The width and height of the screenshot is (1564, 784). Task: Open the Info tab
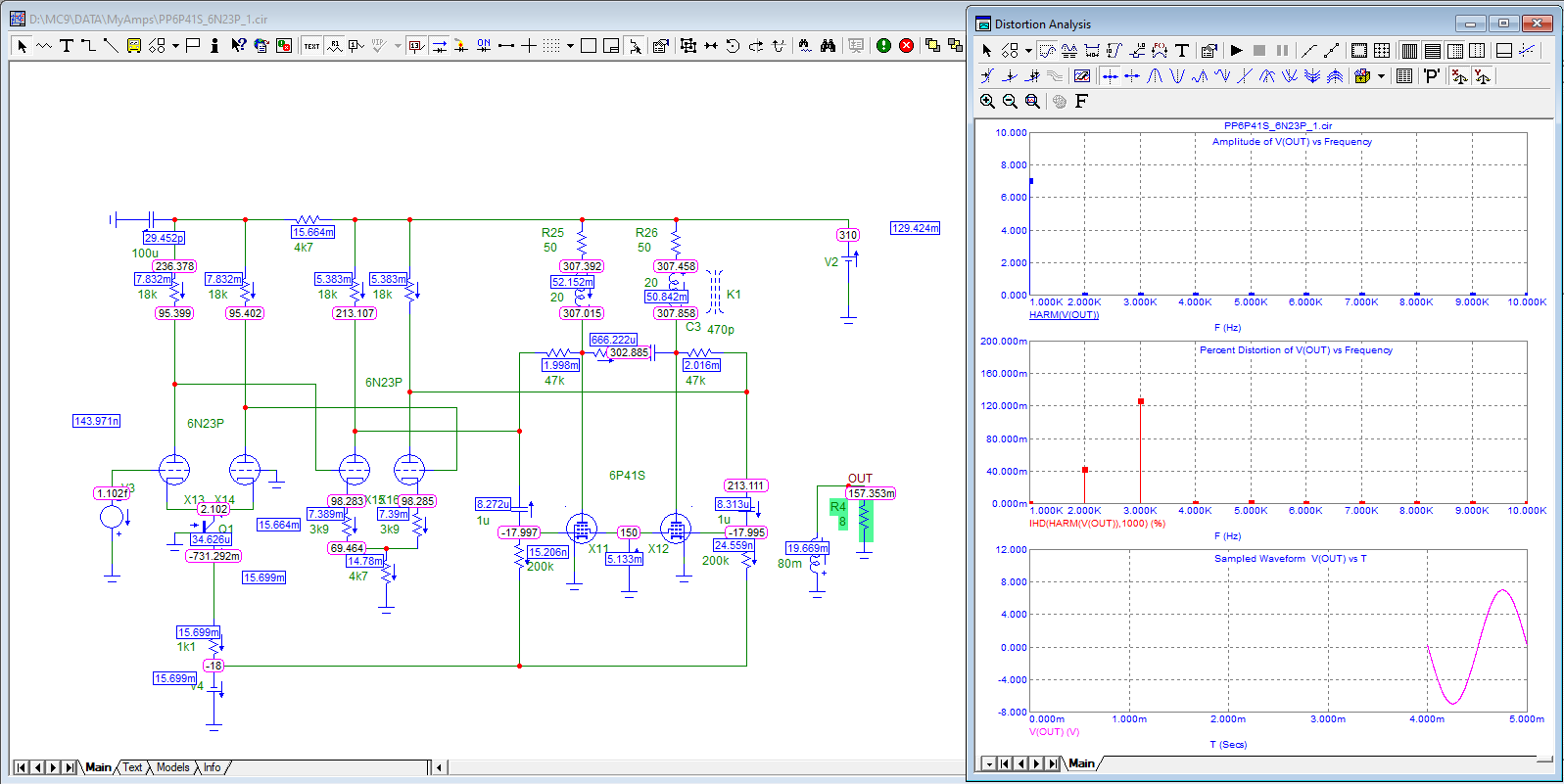pos(212,767)
